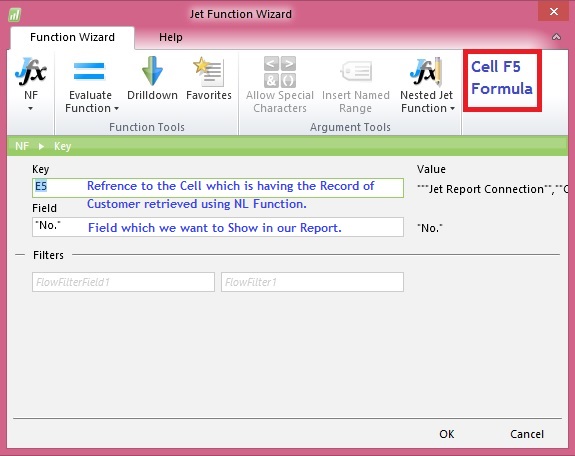Screen dimensions: 575x456
Task: Click the Jet app icon in title bar
Action: 15,15
